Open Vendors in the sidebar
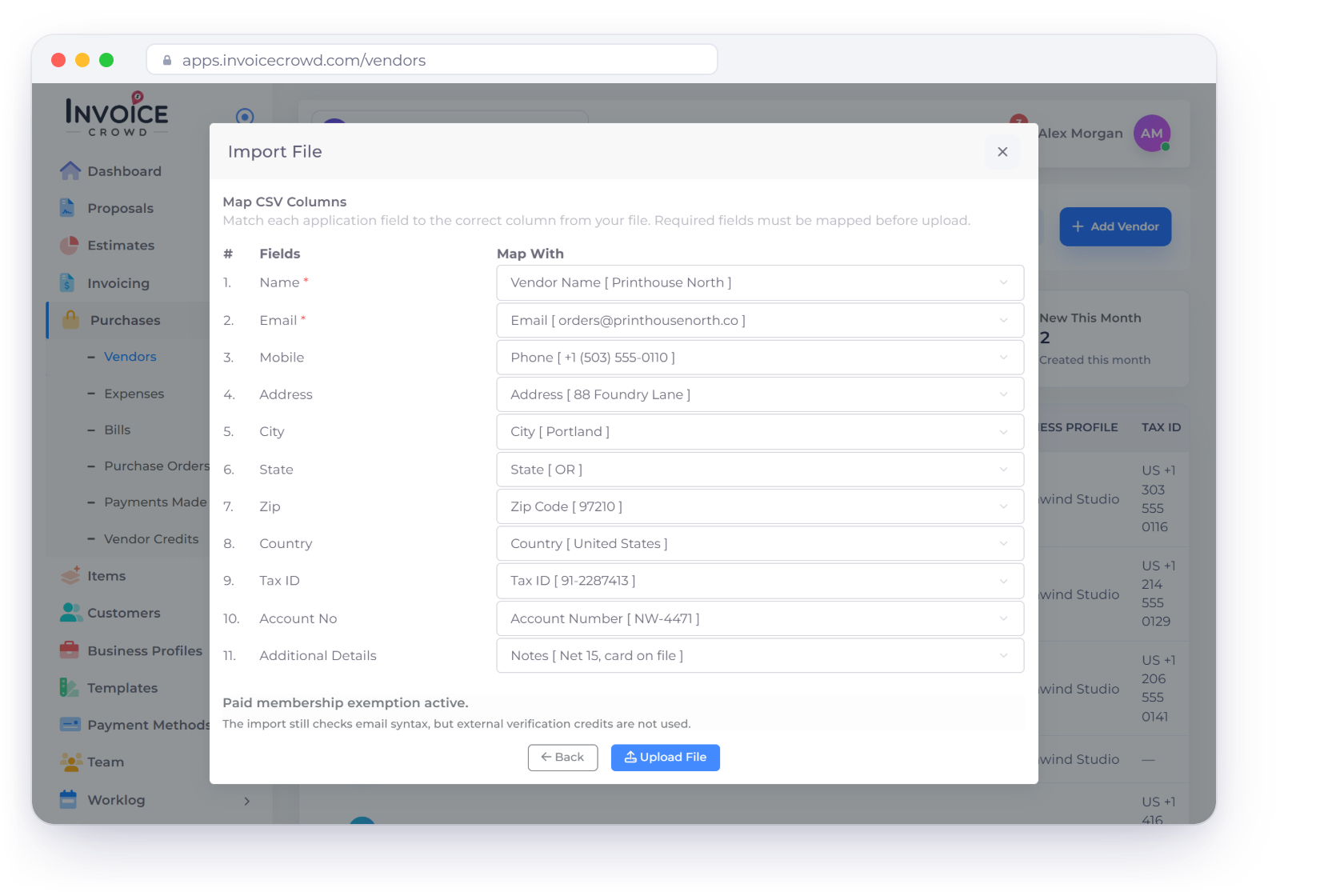This screenshot has height=896, width=1344. 130,357
